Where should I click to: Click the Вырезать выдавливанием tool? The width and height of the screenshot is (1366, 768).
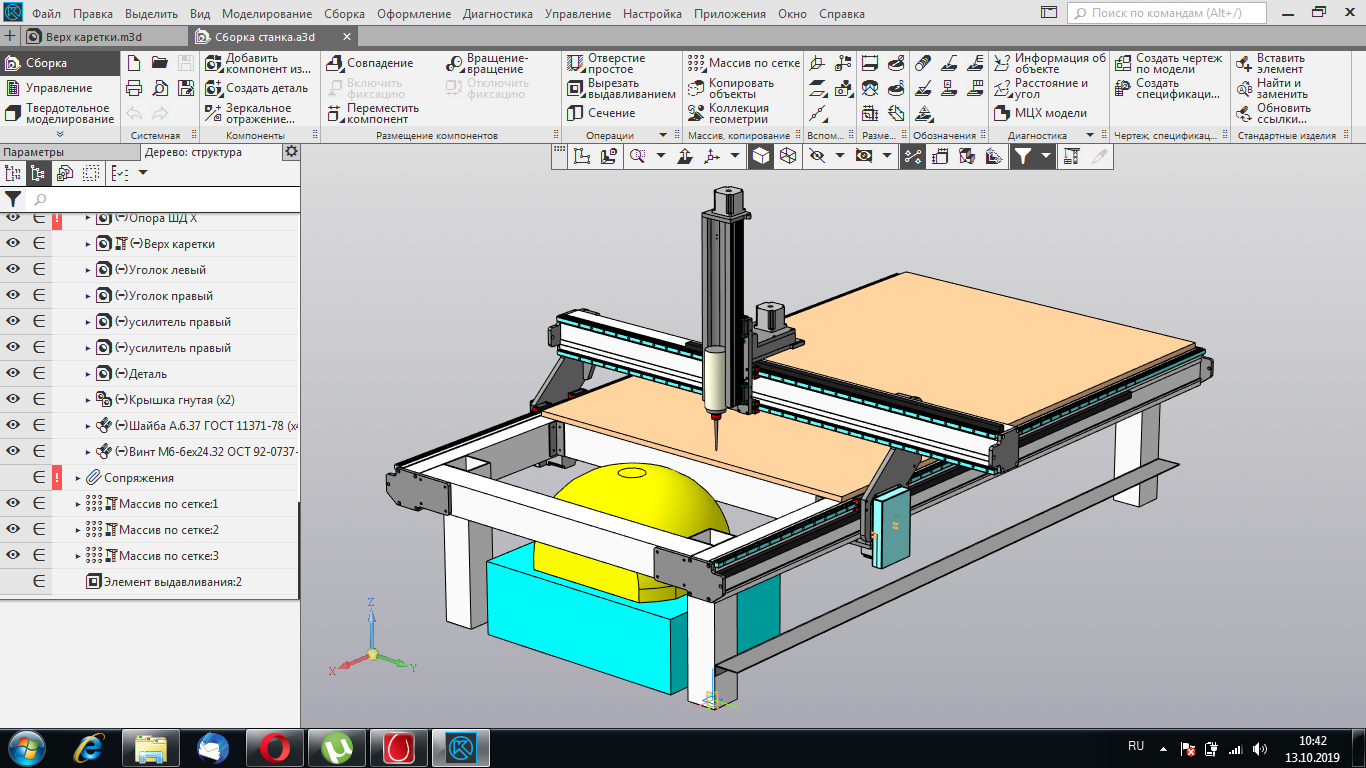point(620,88)
